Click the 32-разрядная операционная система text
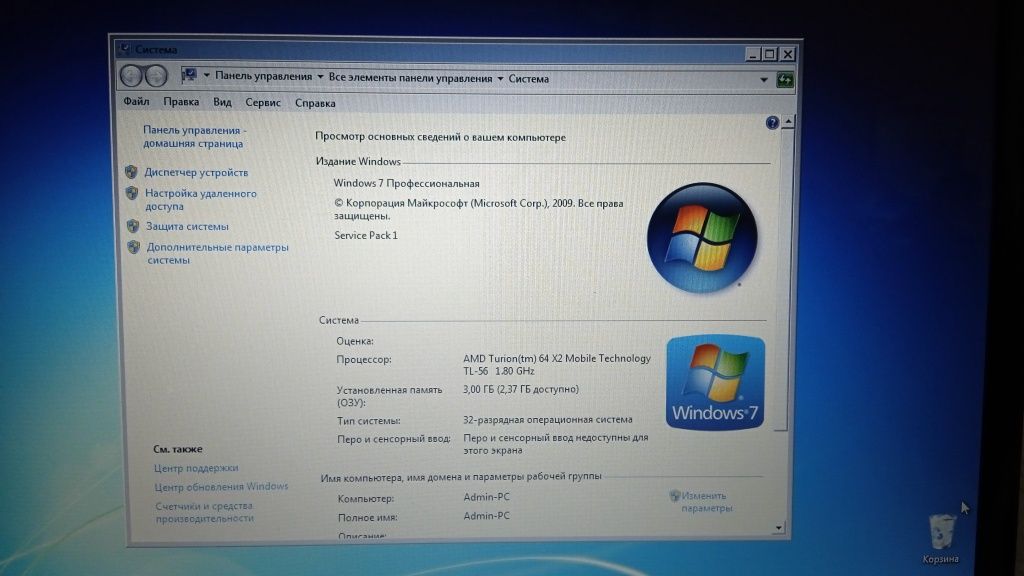This screenshot has width=1024, height=576. [547, 420]
